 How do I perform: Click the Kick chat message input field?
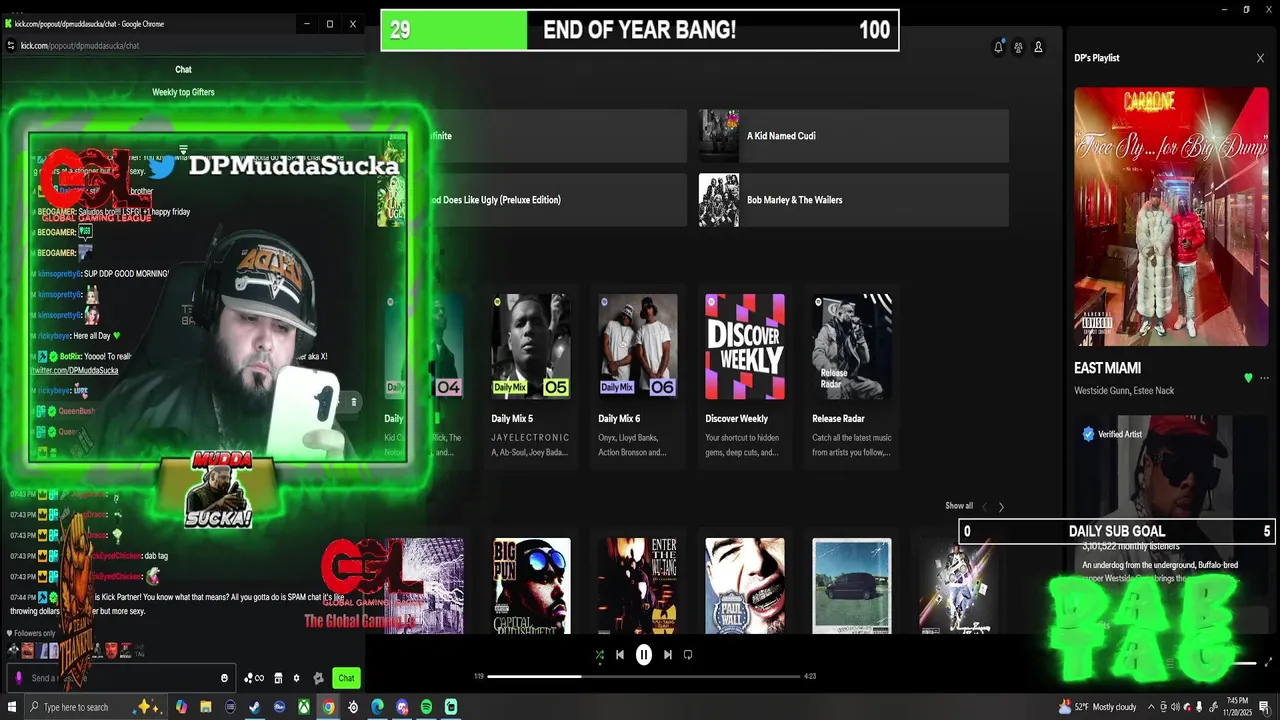(122, 678)
